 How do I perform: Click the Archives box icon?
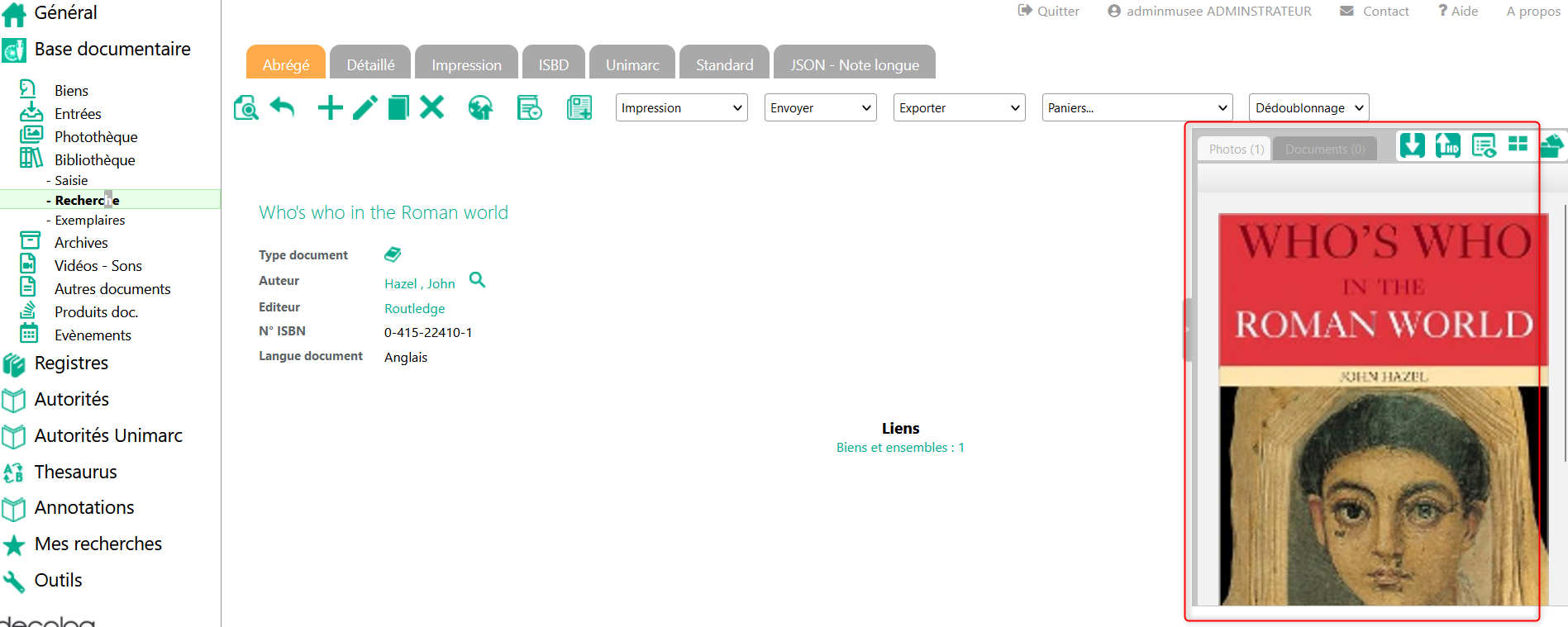point(30,240)
